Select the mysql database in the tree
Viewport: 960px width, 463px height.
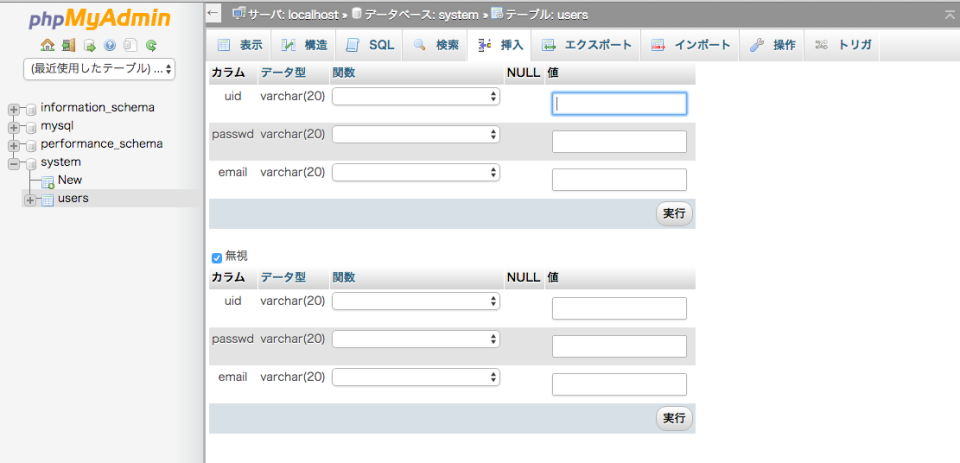(x=57, y=126)
